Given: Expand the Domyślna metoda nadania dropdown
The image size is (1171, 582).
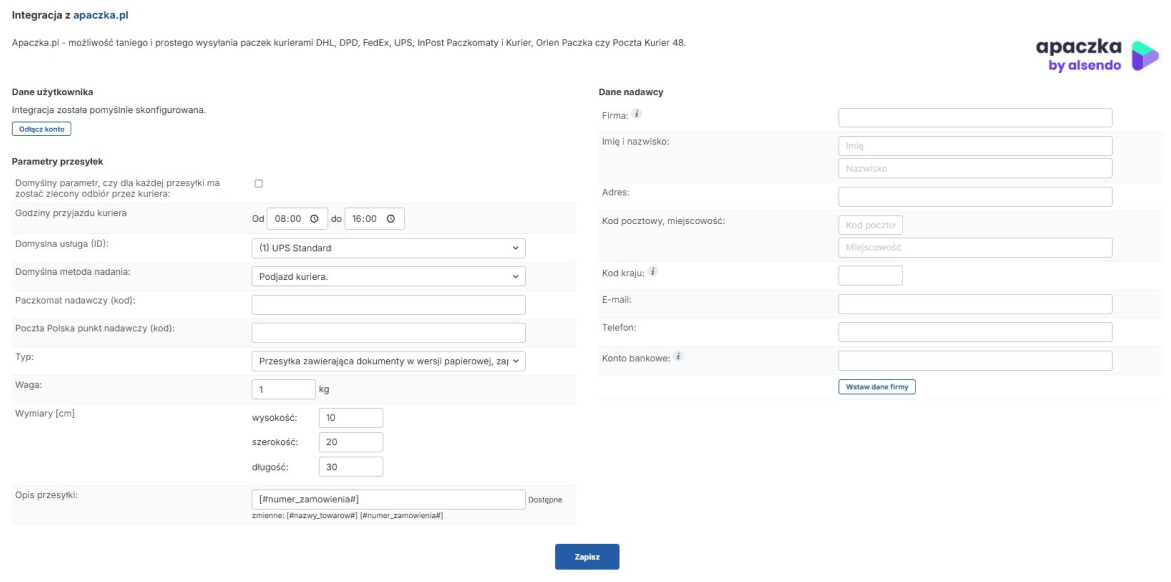Looking at the screenshot, I should 388,276.
